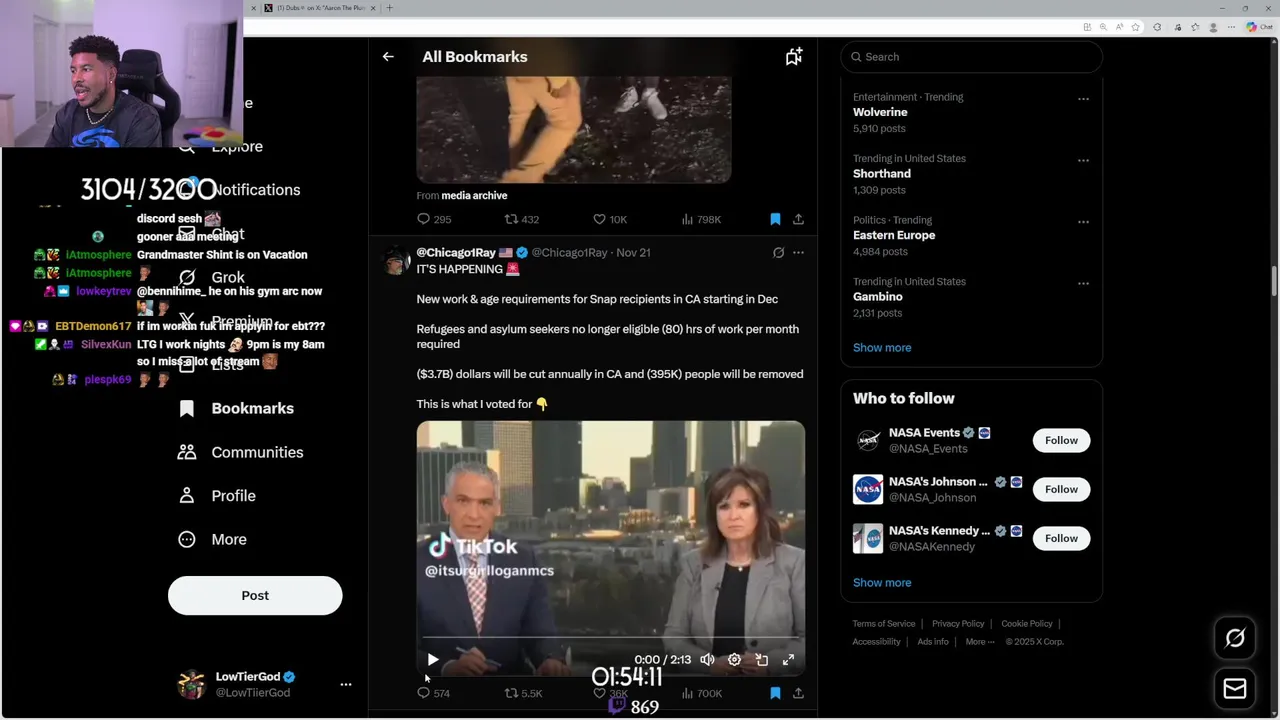The width and height of the screenshot is (1280, 720).
Task: Go back using the arrow beside All Bookmarks
Action: point(388,57)
